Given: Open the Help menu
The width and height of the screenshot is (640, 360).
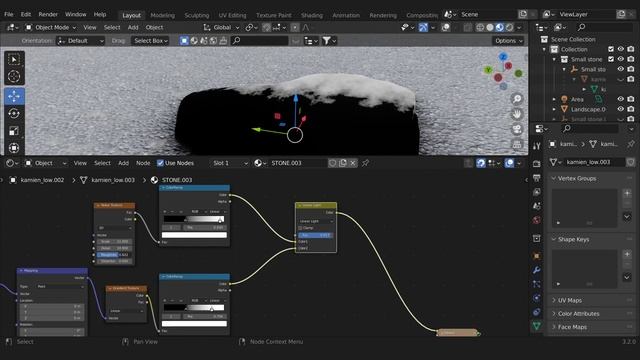Looking at the screenshot, I should pyautogui.click(x=100, y=14).
